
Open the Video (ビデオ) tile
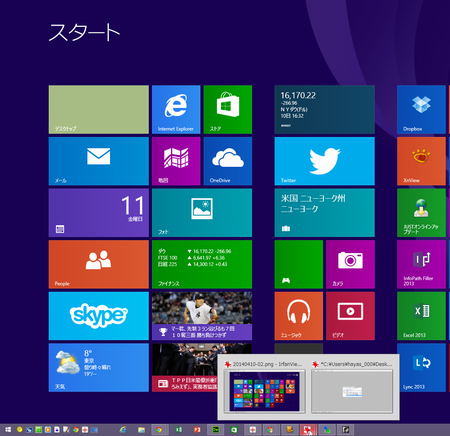[x=350, y=316]
